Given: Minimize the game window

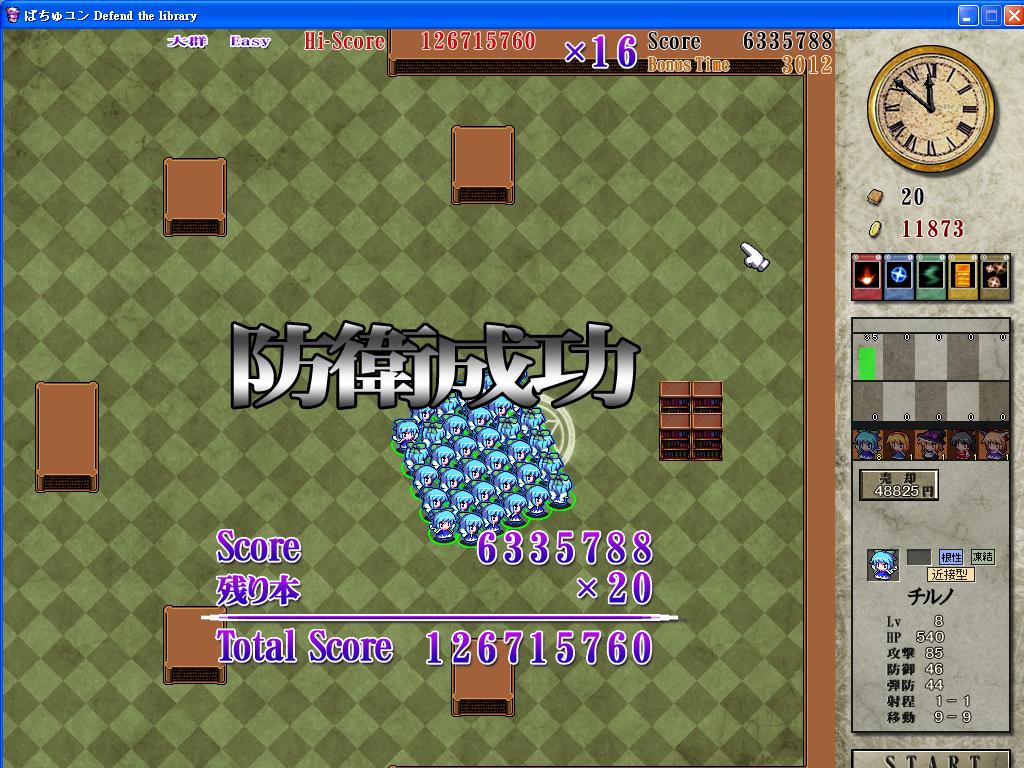Looking at the screenshot, I should (968, 15).
